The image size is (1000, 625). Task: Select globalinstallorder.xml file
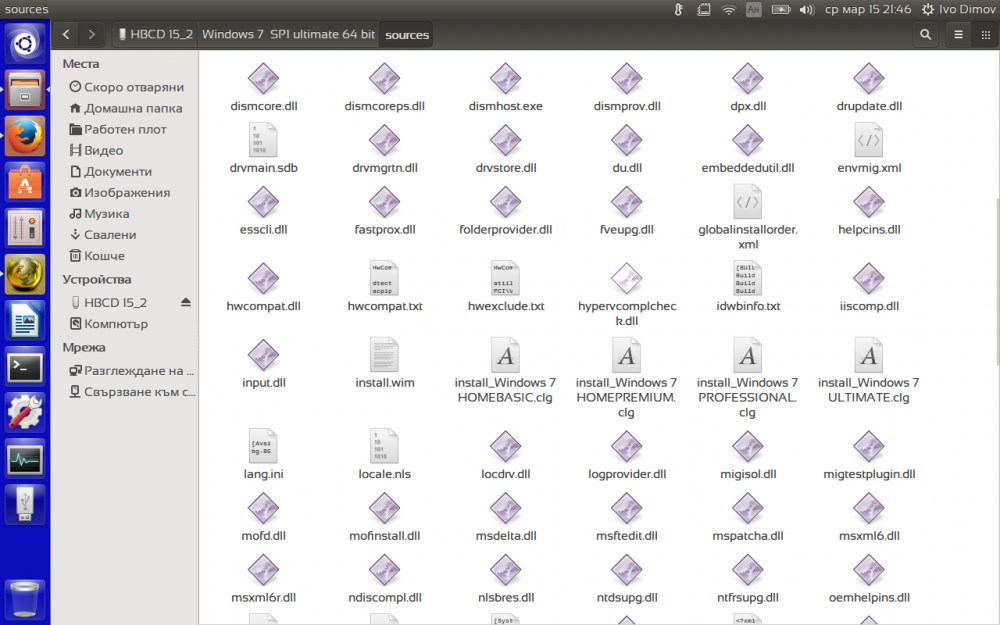coord(747,218)
